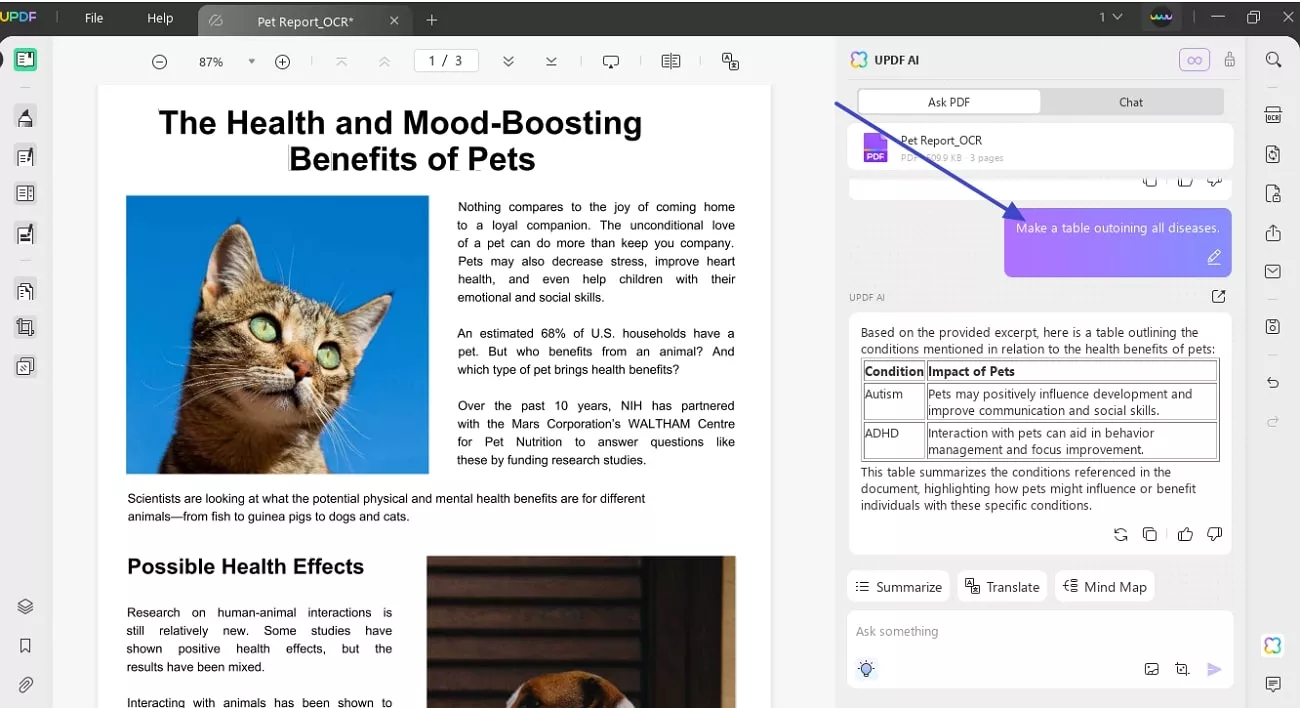
Task: Toggle the infinity mode button in AI panel
Action: (x=1194, y=60)
